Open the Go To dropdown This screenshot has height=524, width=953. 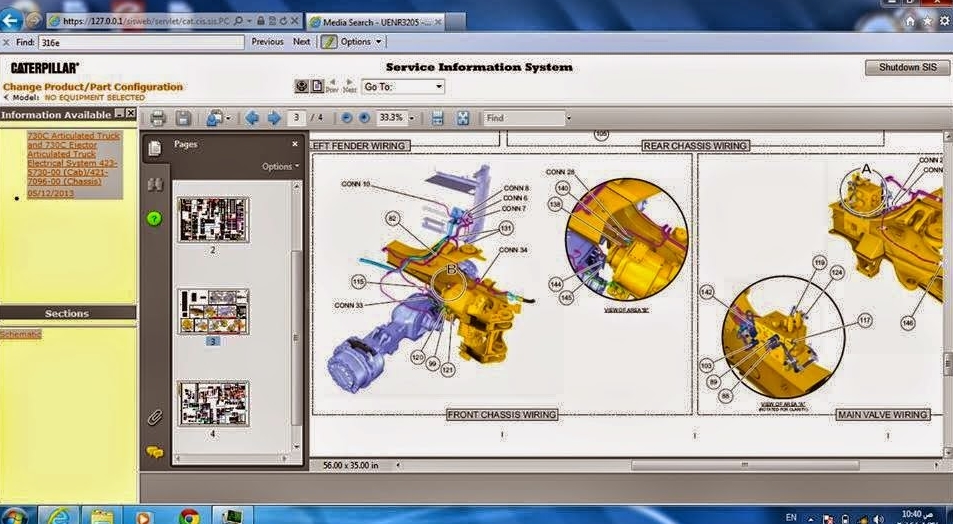point(403,87)
